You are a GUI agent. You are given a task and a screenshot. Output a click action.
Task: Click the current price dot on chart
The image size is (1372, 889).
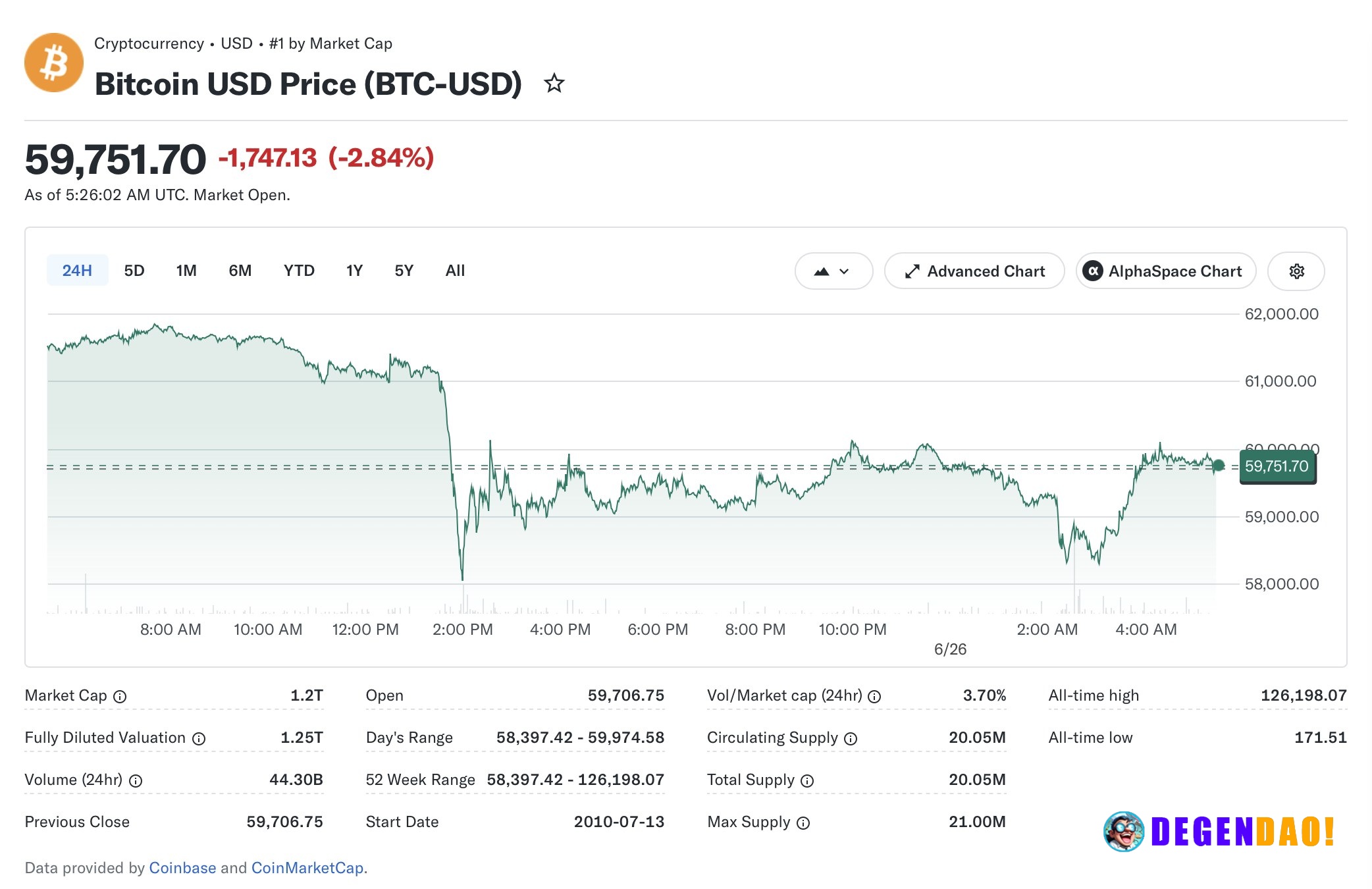pos(1219,466)
